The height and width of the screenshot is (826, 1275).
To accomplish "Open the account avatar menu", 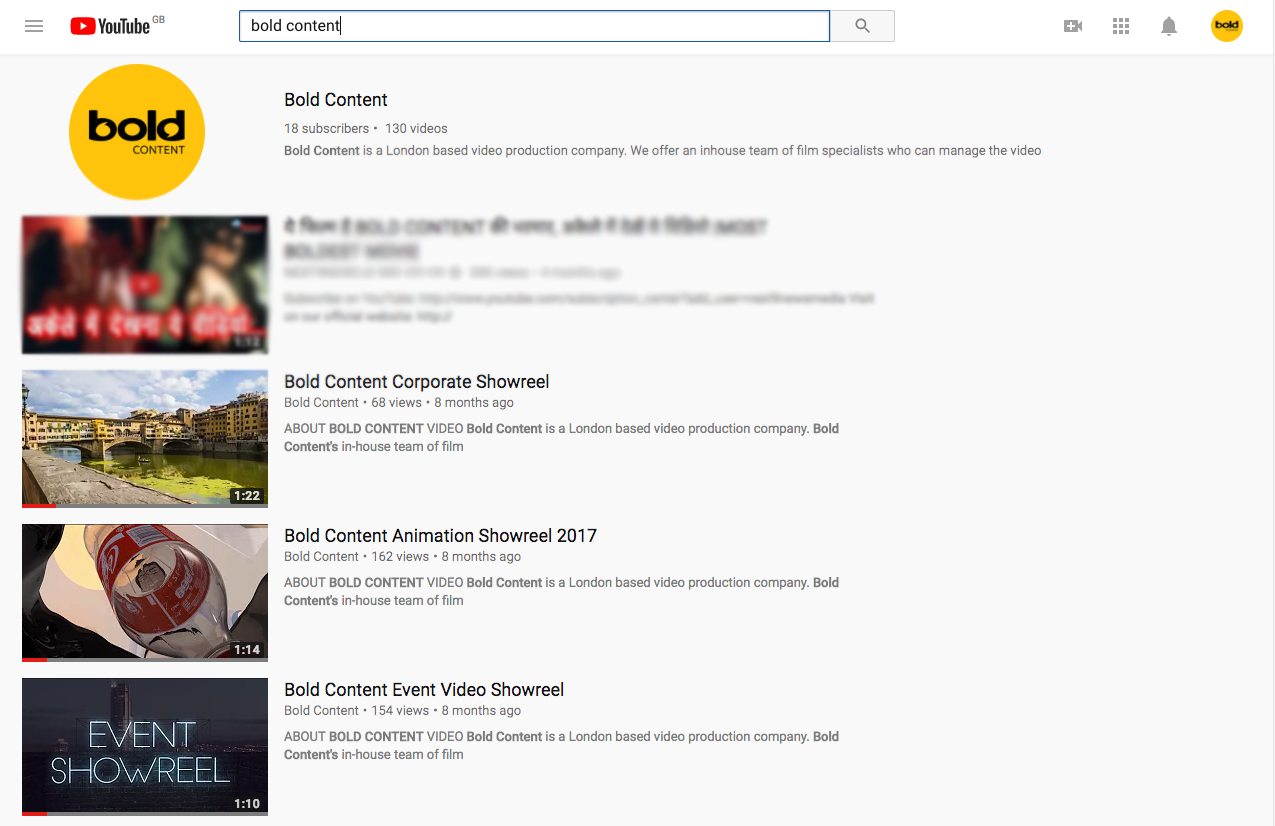I will (1227, 26).
